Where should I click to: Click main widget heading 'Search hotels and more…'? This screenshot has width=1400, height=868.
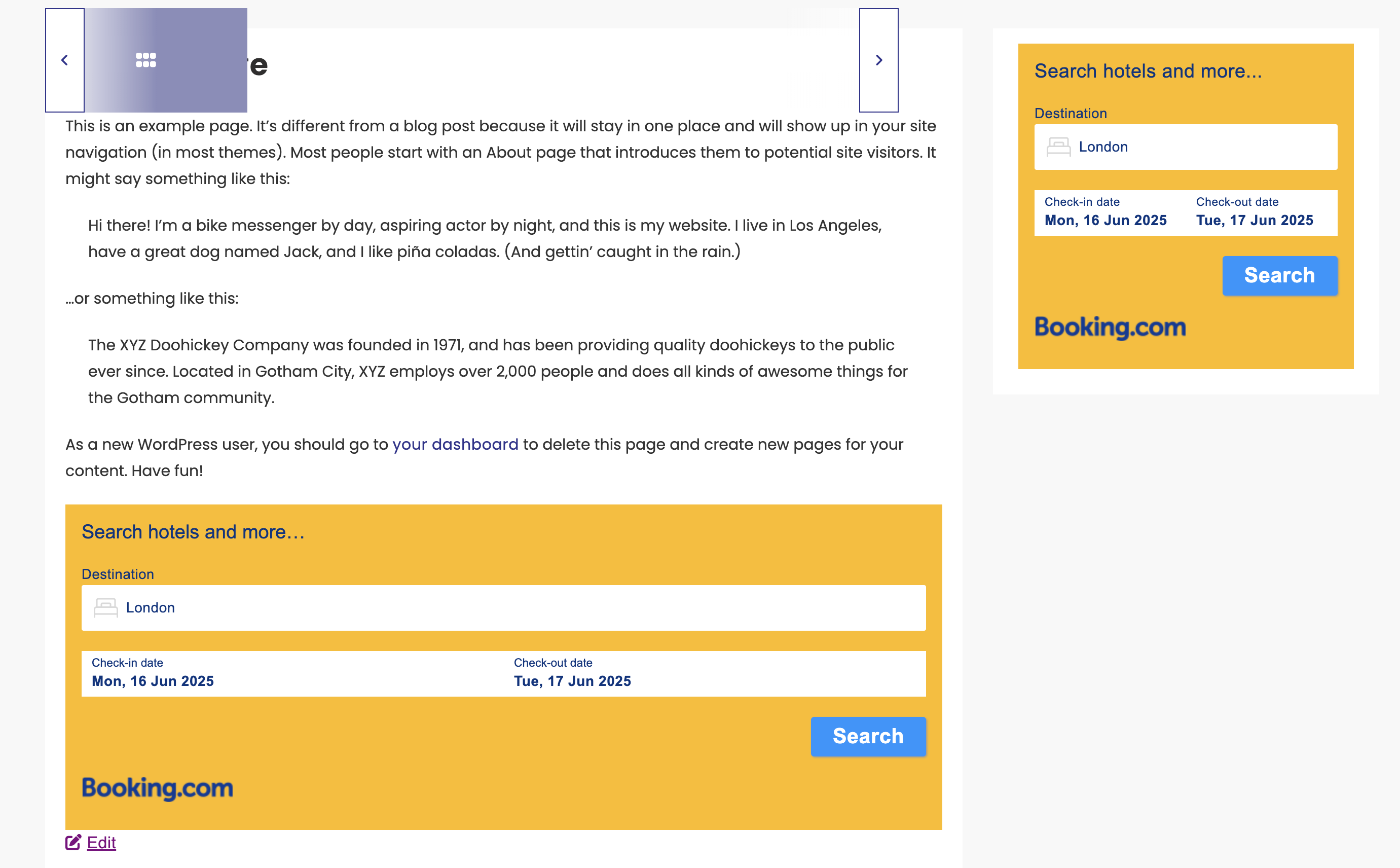193,532
